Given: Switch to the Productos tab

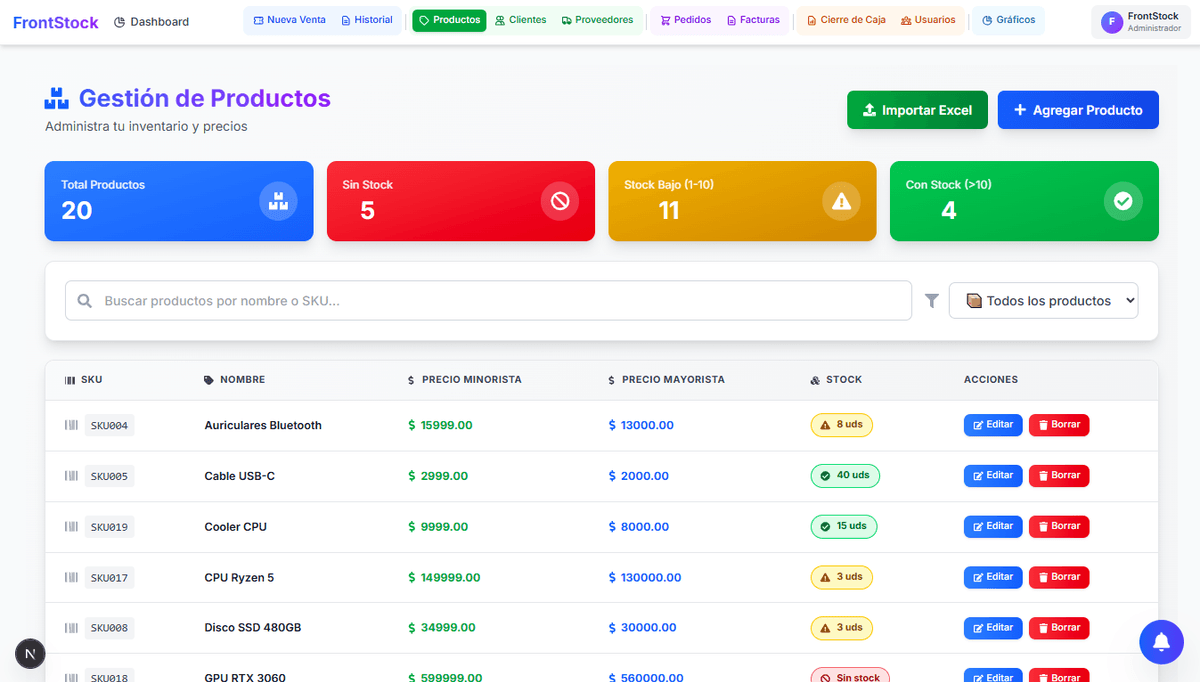Looking at the screenshot, I should pos(448,19).
